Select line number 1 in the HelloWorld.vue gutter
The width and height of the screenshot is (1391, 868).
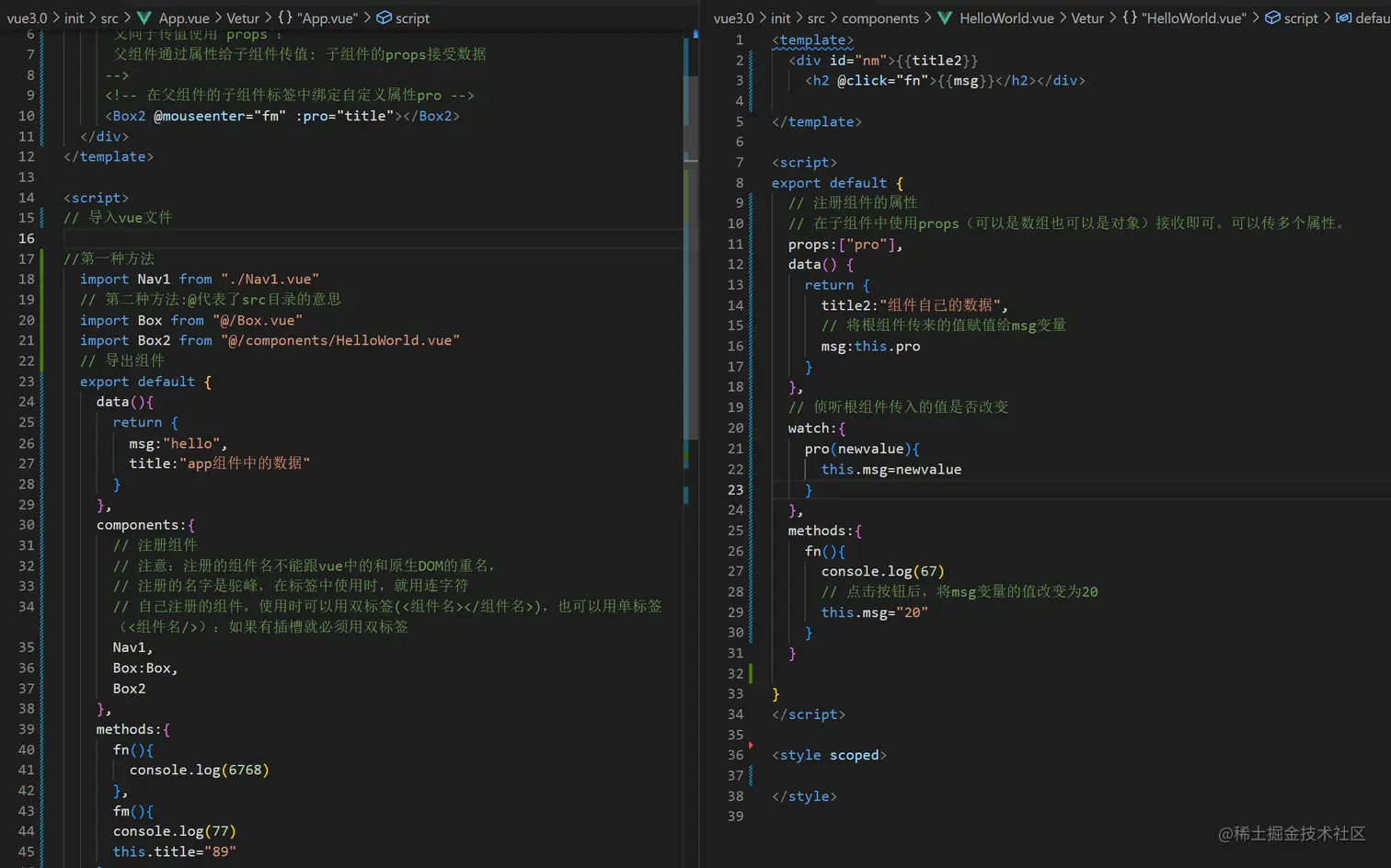point(739,40)
